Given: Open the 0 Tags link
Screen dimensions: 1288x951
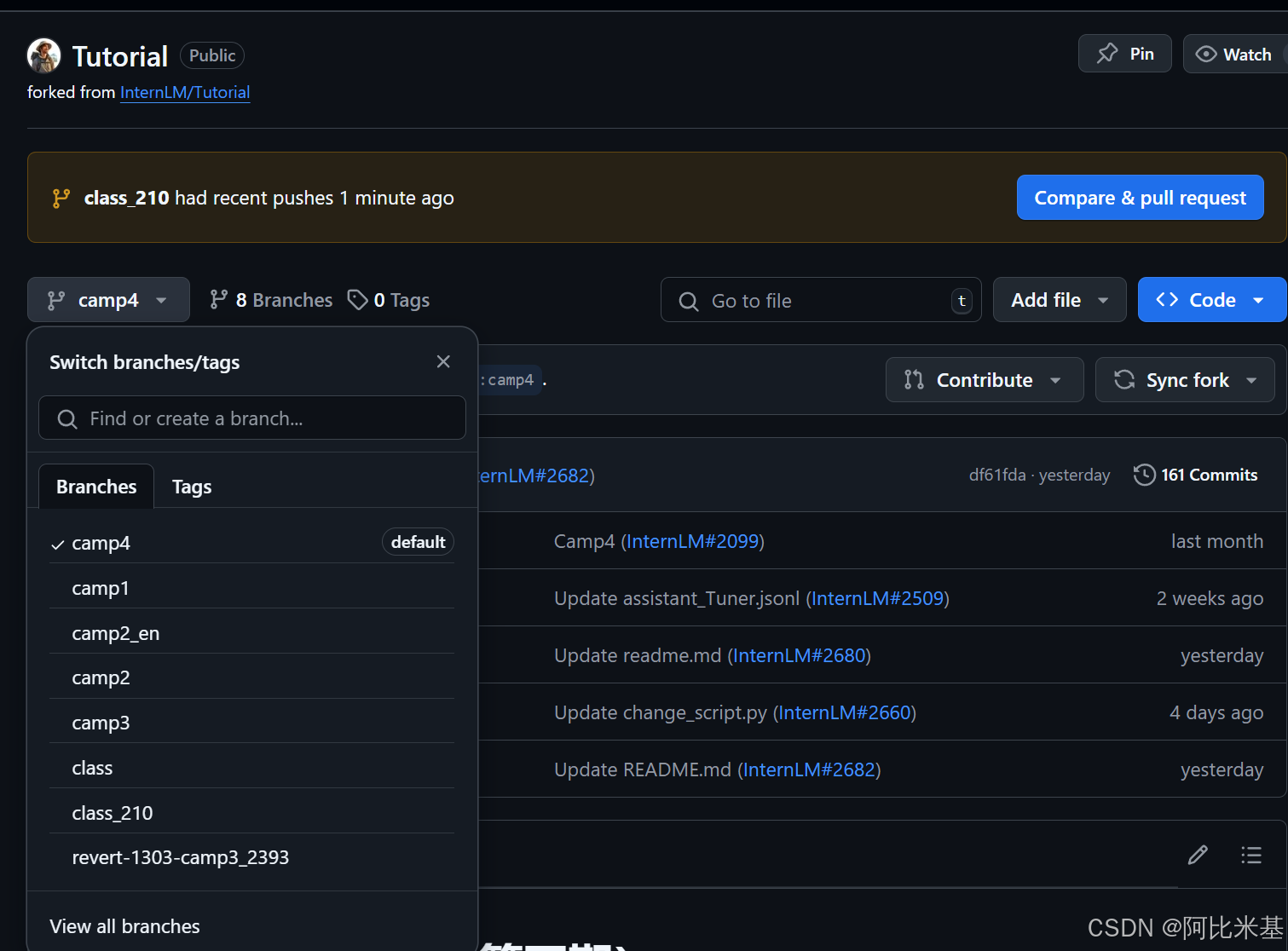Looking at the screenshot, I should pos(389,300).
